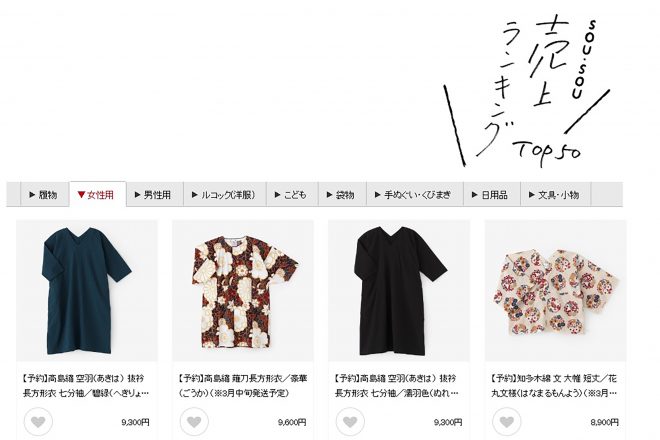660x440 pixels.
Task: Open the flower circle pattern top image
Action: [x=556, y=291]
